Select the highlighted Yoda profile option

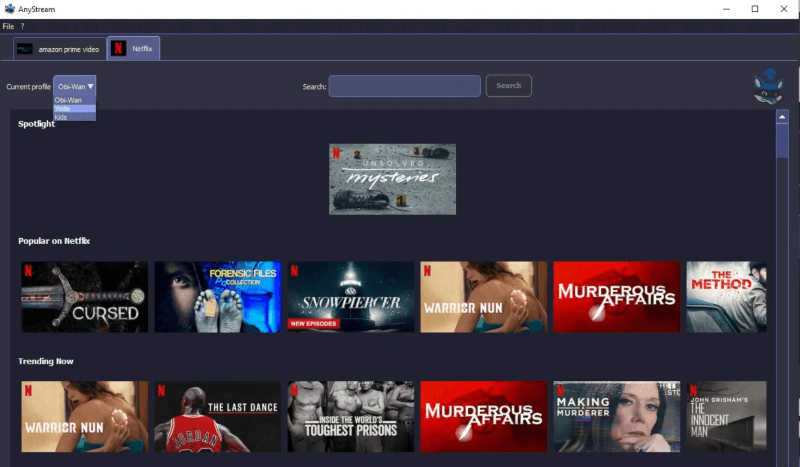(x=74, y=108)
